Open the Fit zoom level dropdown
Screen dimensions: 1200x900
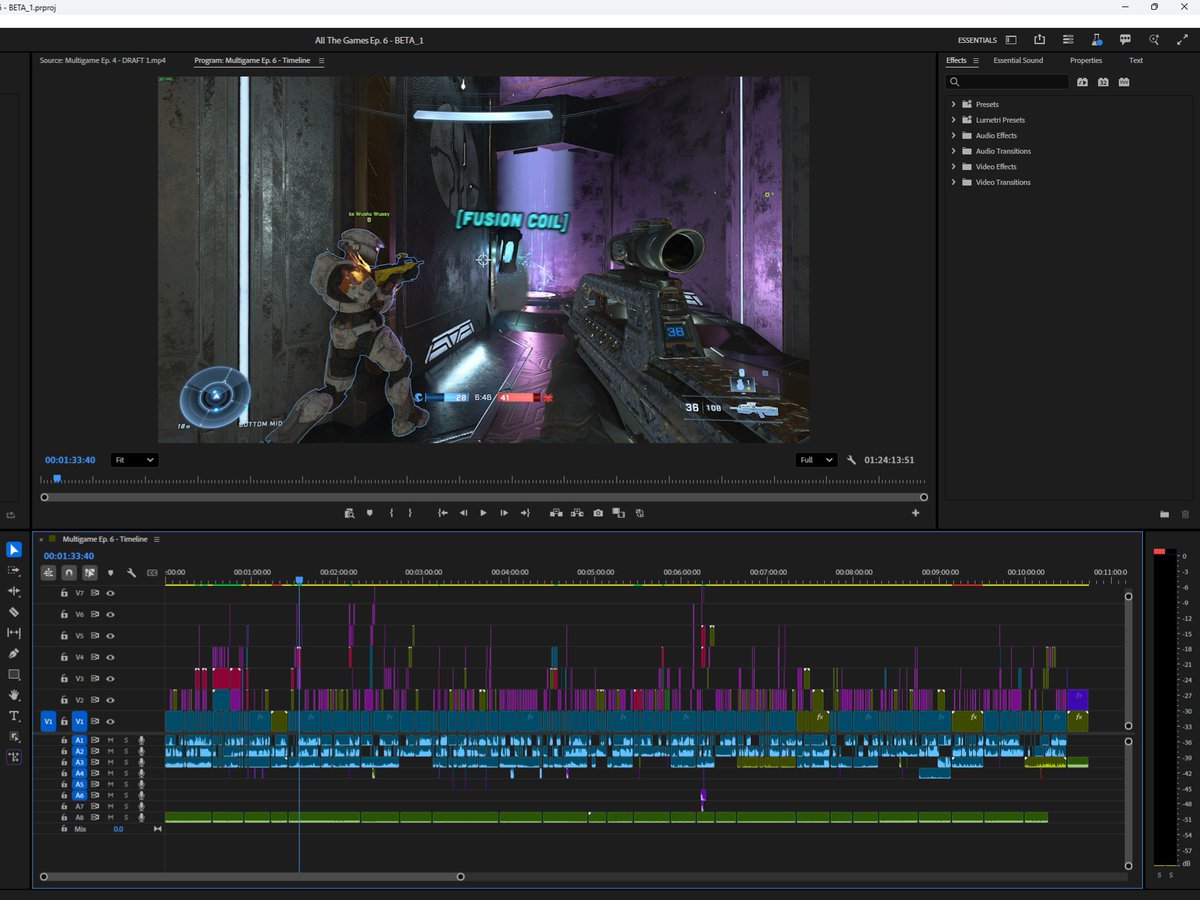tap(134, 460)
